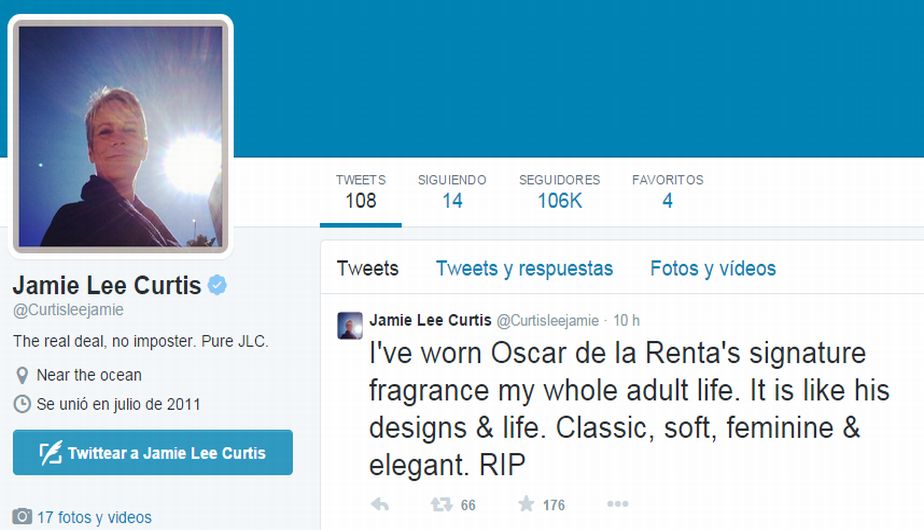
Task: Open the small avatar in the tweet
Action: [x=350, y=325]
